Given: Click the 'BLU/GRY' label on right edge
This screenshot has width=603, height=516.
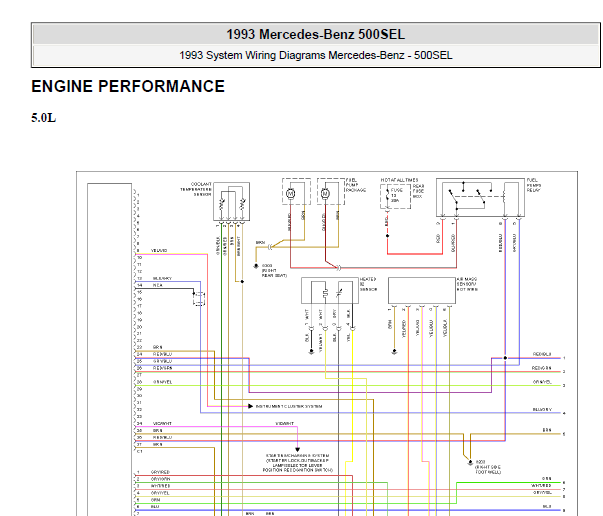Looking at the screenshot, I should click(x=542, y=409).
